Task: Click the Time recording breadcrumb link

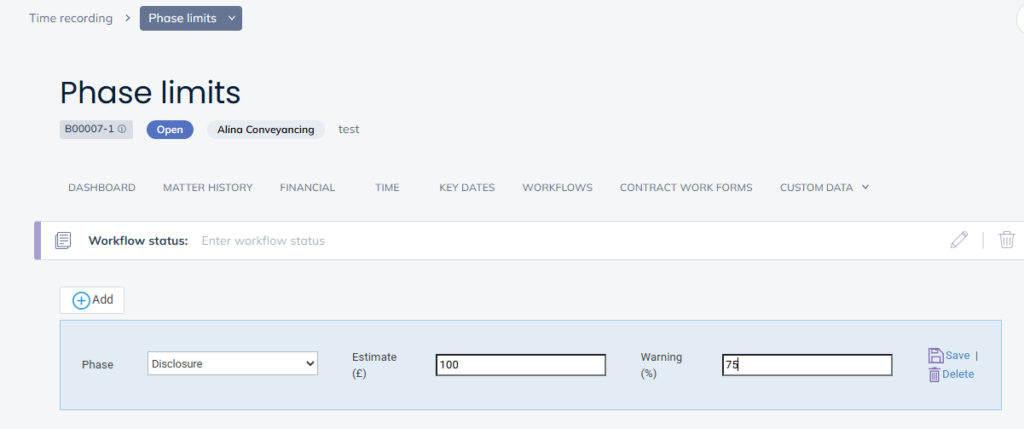Action: coord(71,18)
